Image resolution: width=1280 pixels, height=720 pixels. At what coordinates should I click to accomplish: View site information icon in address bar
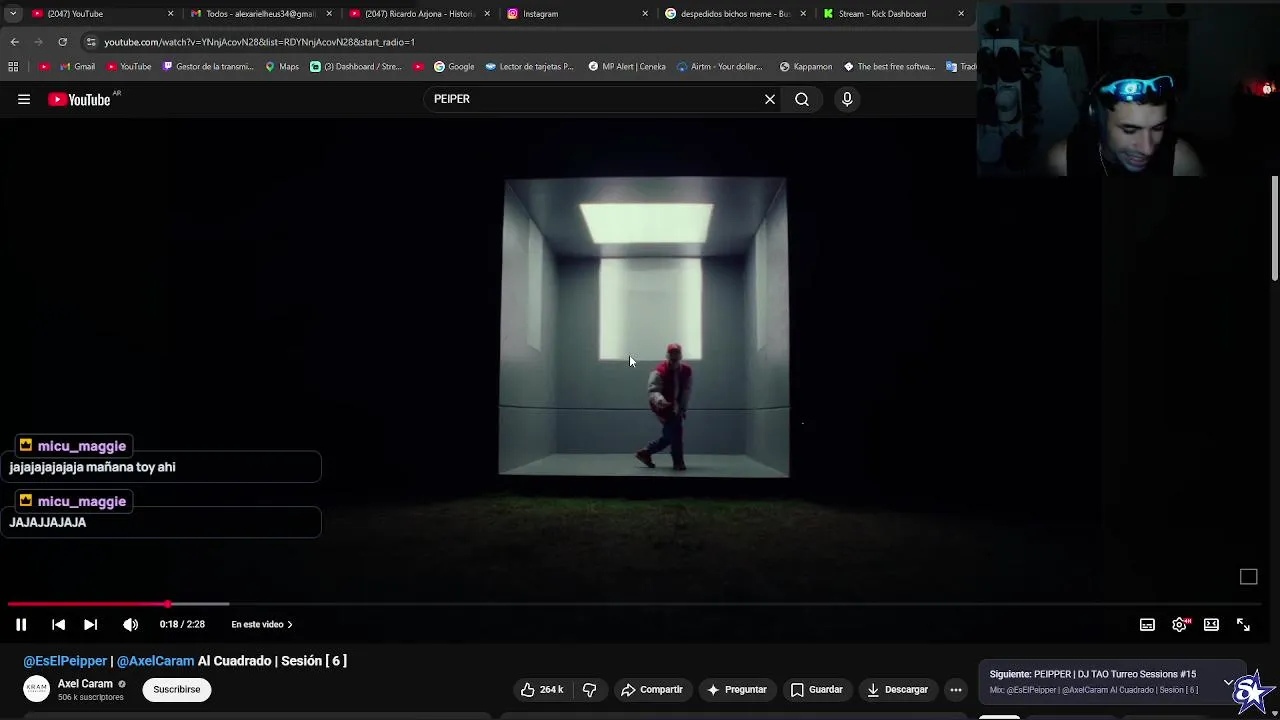pos(91,42)
